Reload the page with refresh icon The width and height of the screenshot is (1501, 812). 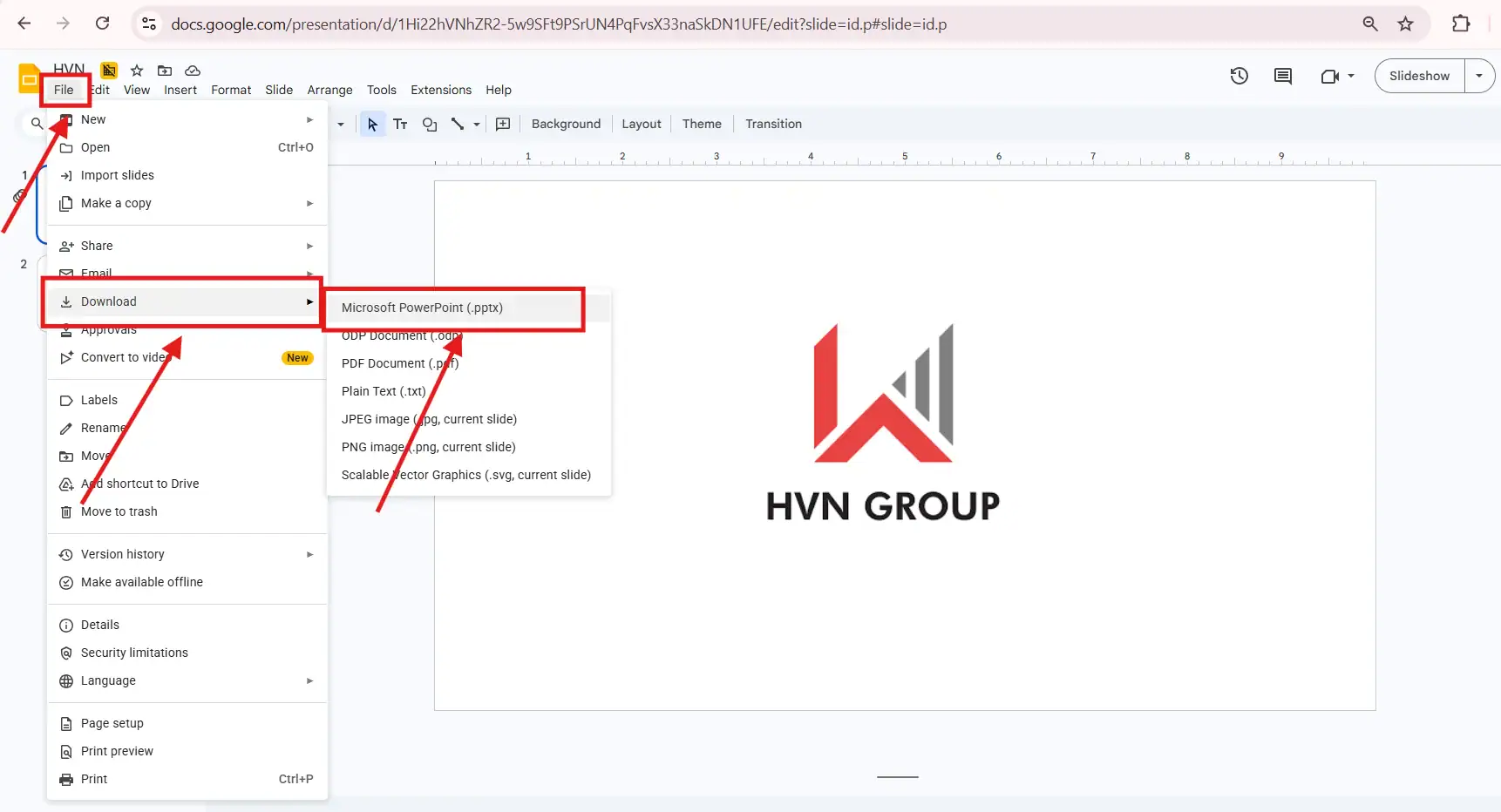click(102, 24)
